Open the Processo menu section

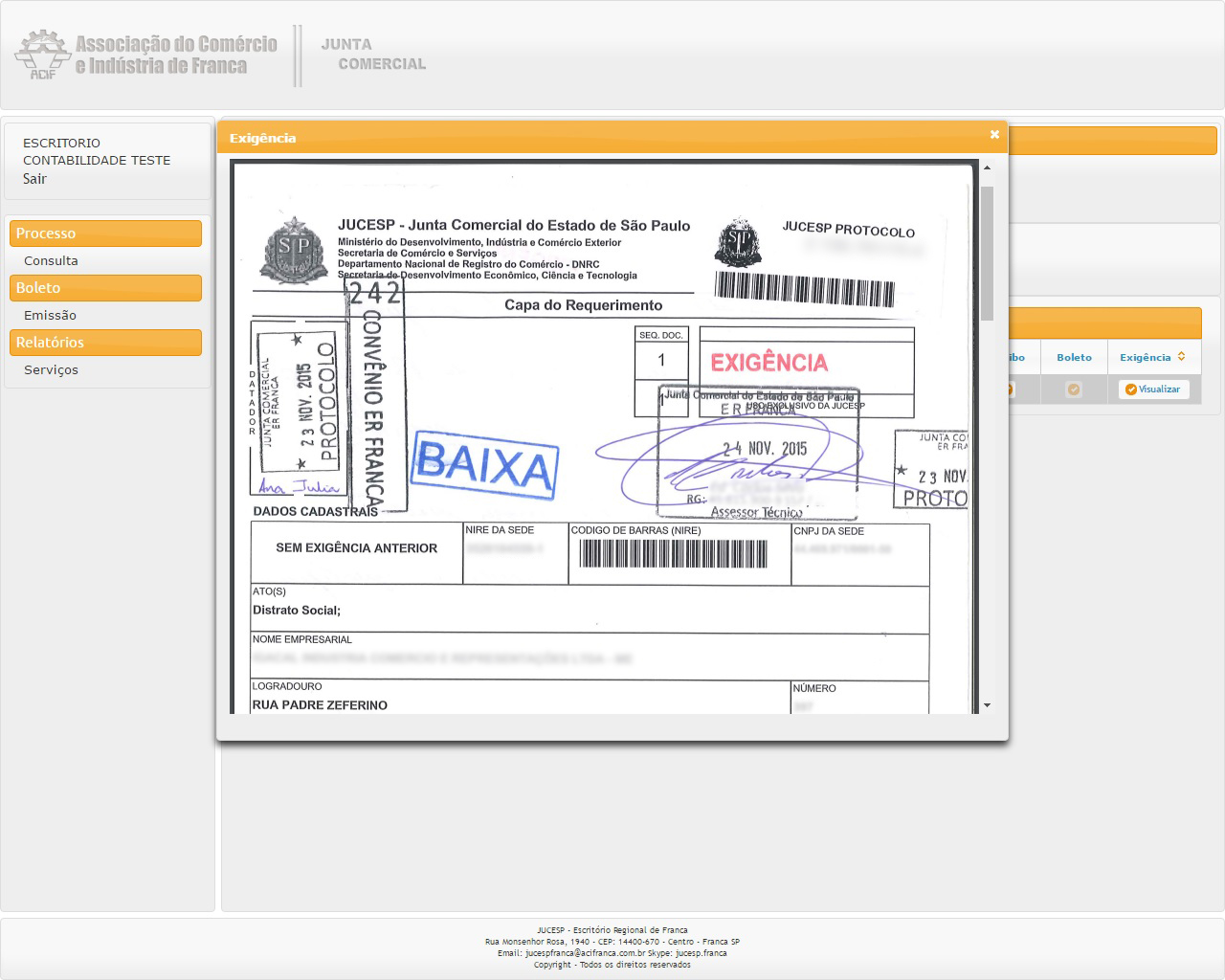click(x=105, y=234)
